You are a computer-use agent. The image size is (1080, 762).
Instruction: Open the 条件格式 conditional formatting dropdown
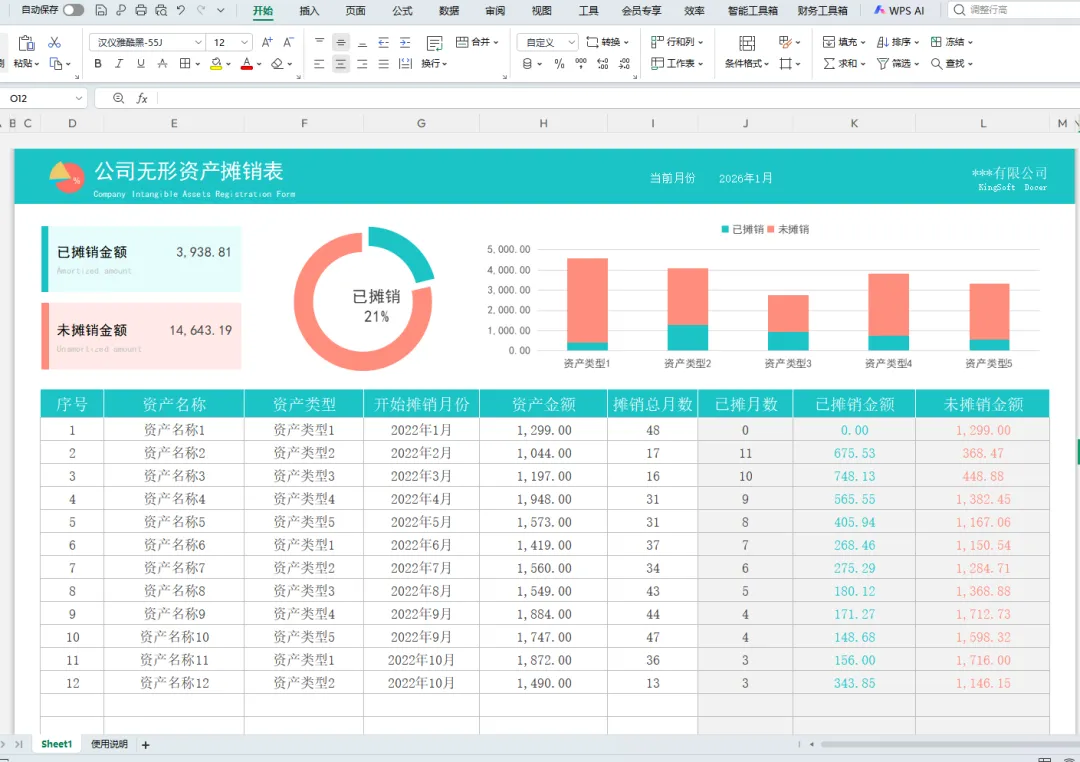747,63
